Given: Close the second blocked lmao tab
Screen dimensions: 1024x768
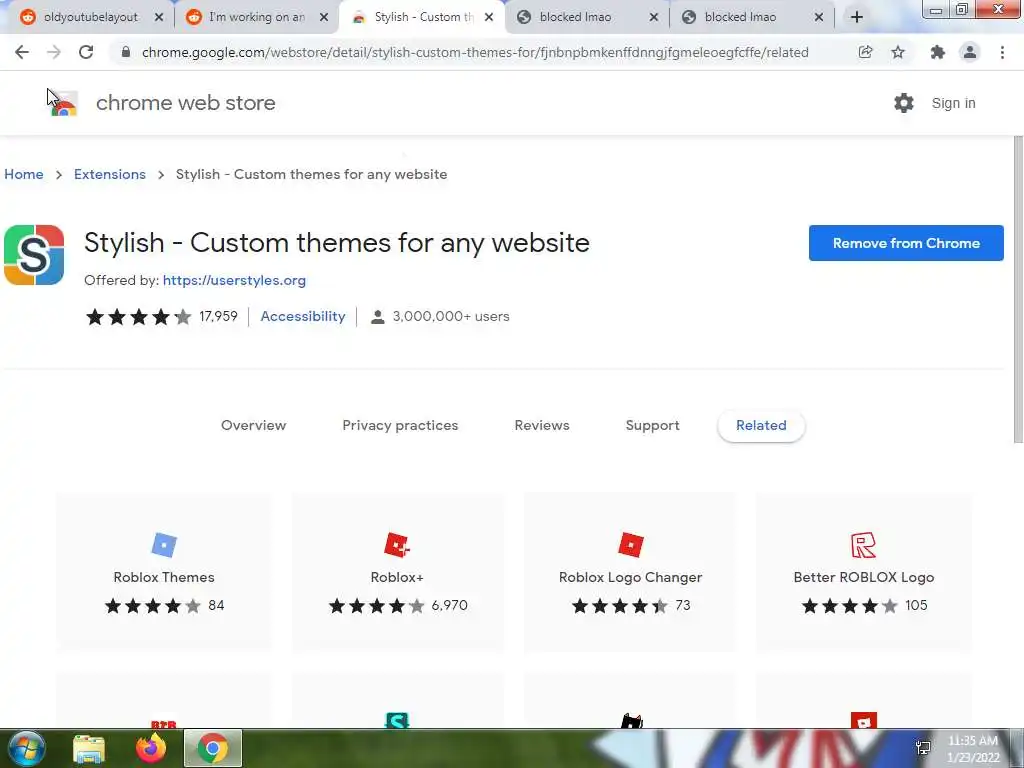Looking at the screenshot, I should pyautogui.click(x=819, y=18).
